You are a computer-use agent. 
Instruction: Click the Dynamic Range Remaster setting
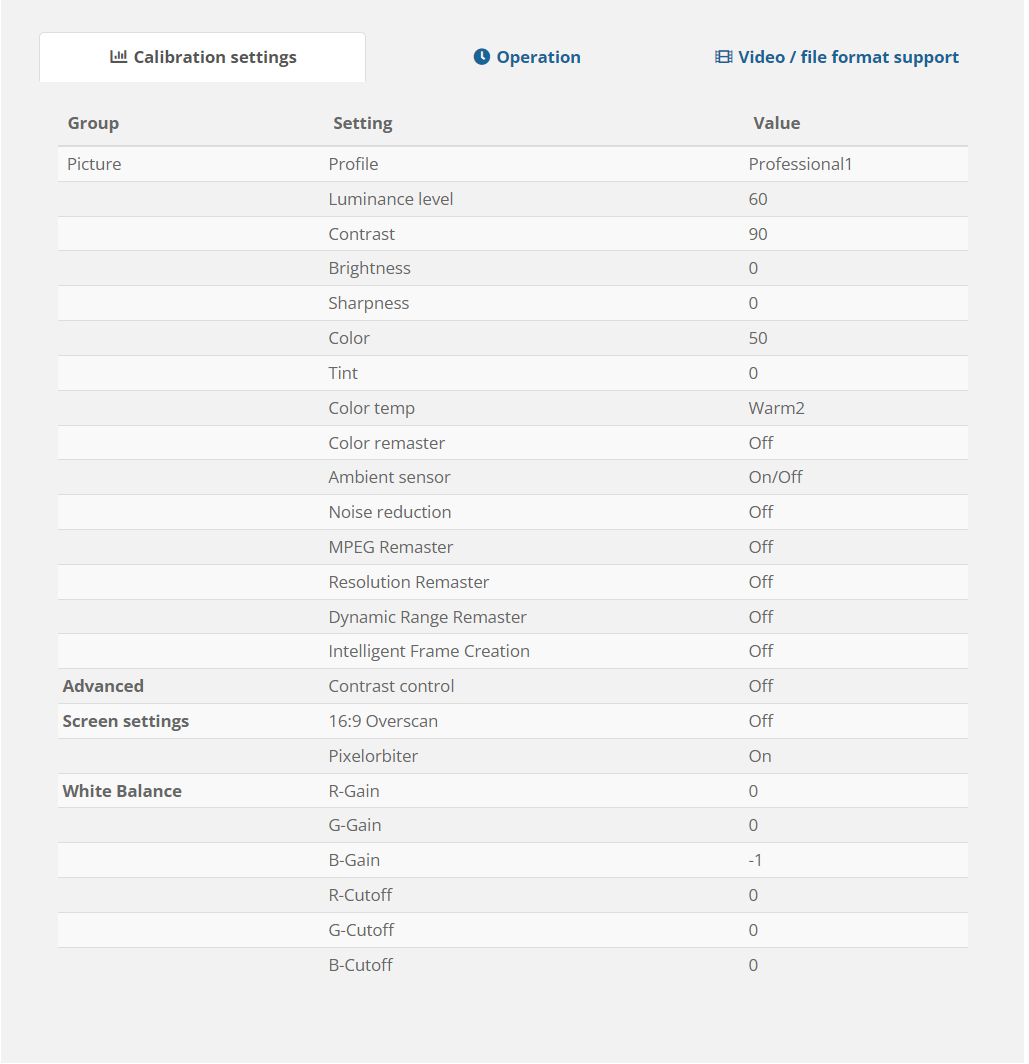[x=427, y=617]
